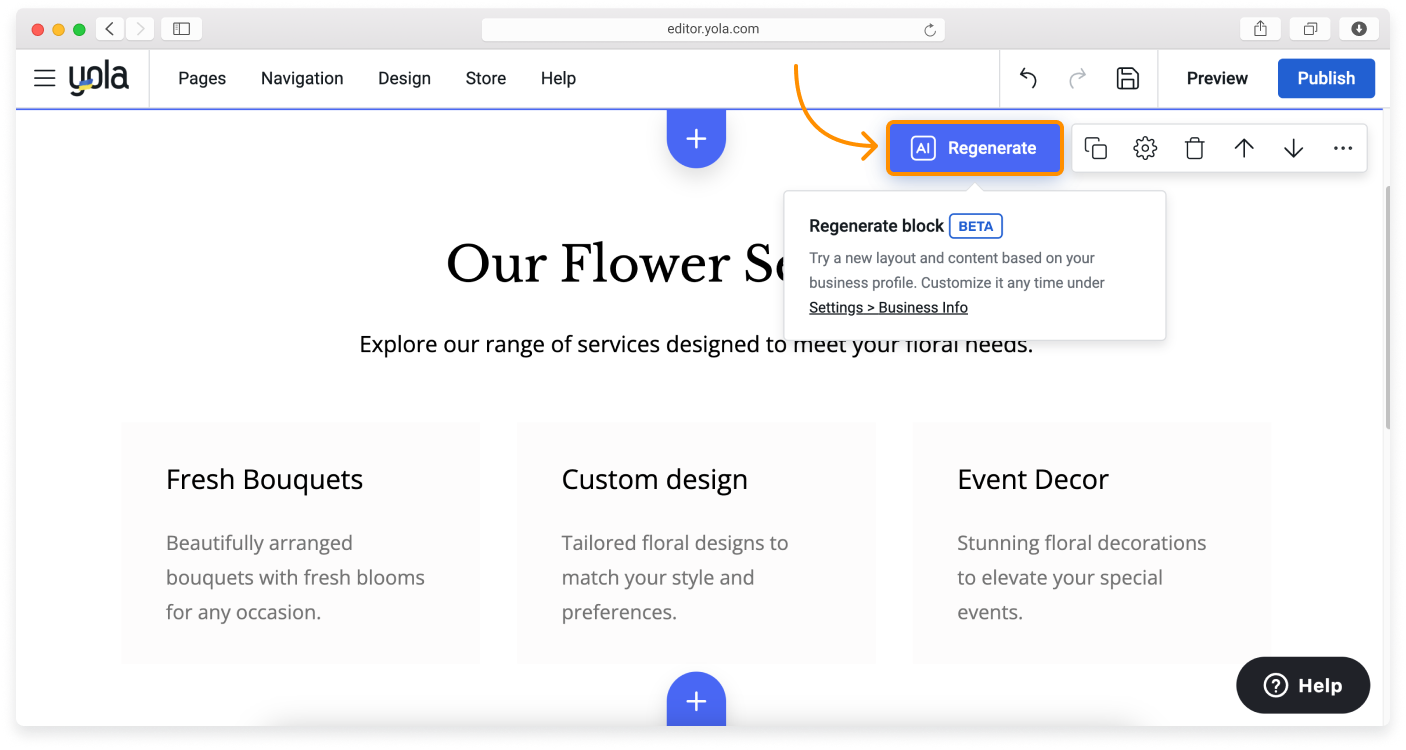Follow the Settings > Business Info link
1406x750 pixels.
coord(888,308)
